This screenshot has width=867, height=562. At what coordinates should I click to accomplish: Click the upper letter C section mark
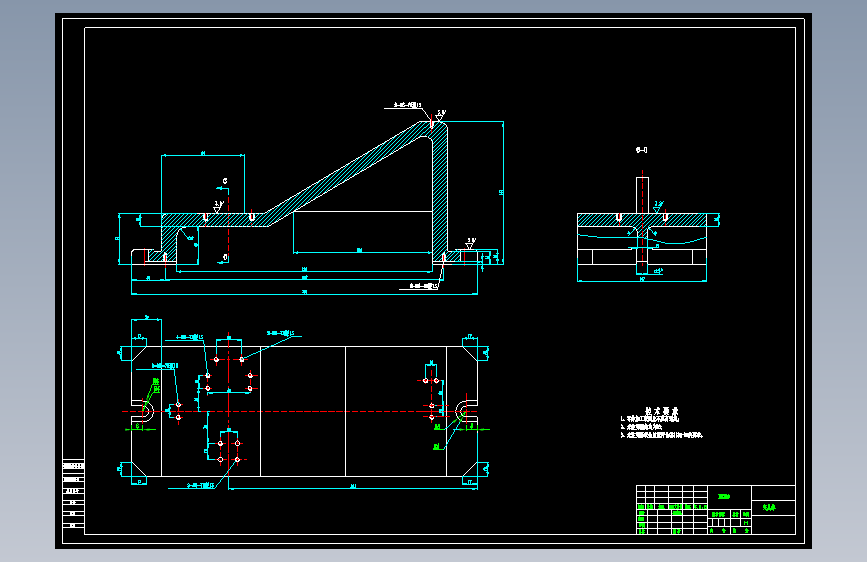point(224,181)
